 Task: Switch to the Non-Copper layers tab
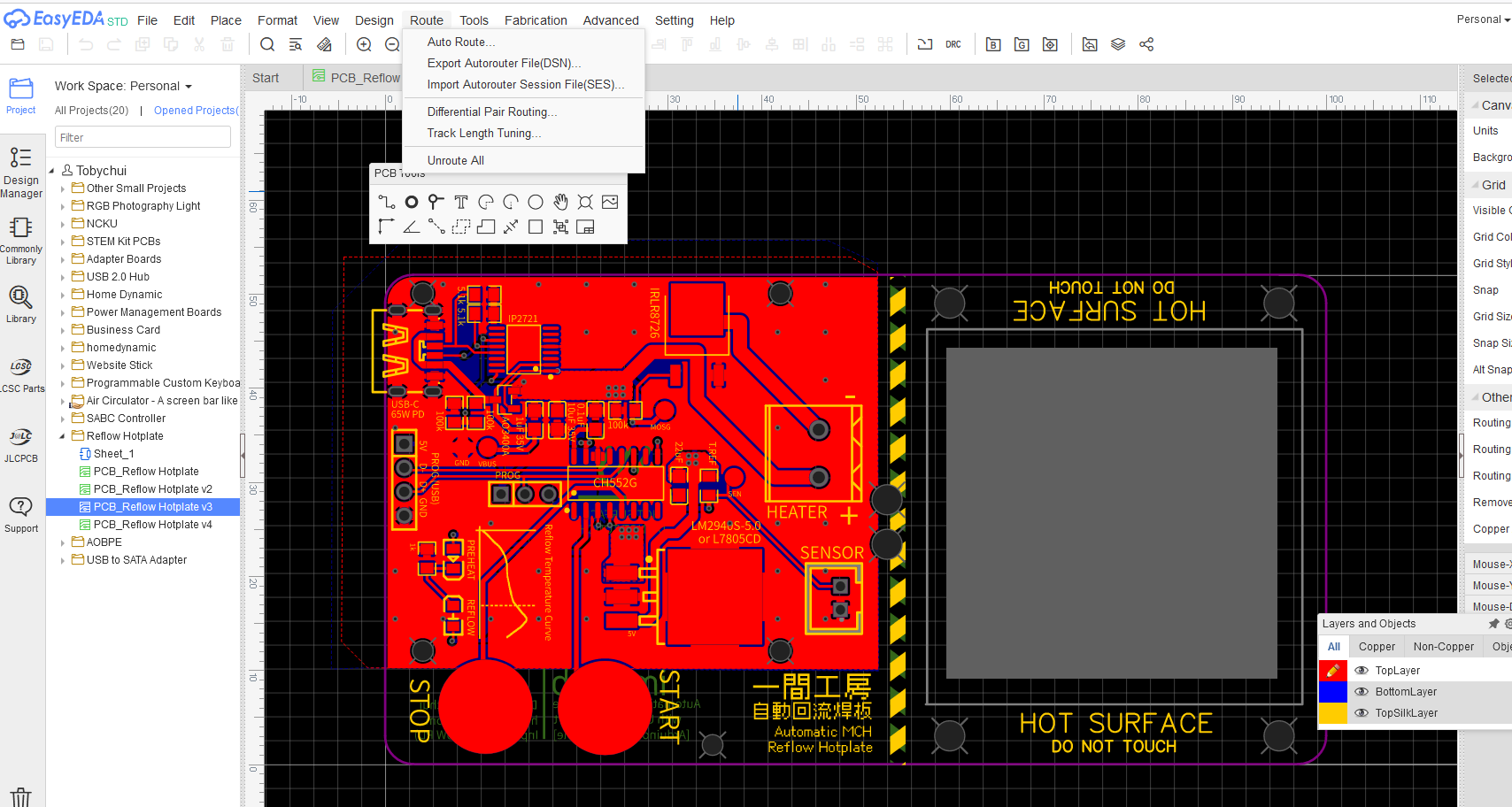[1443, 646]
